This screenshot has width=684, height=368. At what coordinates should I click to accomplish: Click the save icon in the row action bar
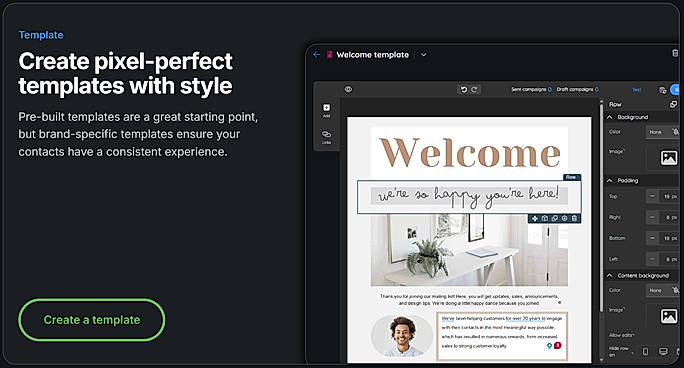tap(545, 218)
